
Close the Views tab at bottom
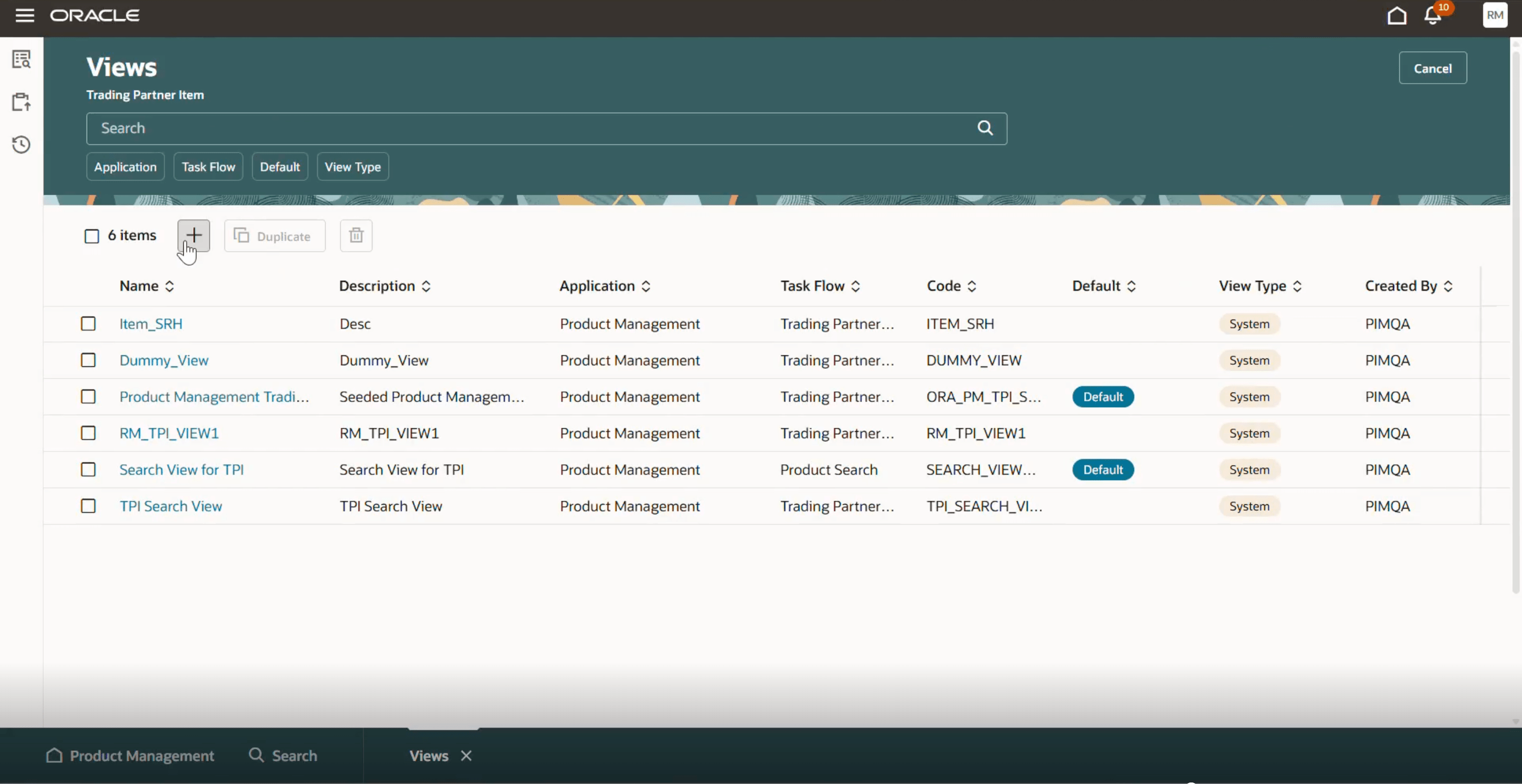pos(466,756)
